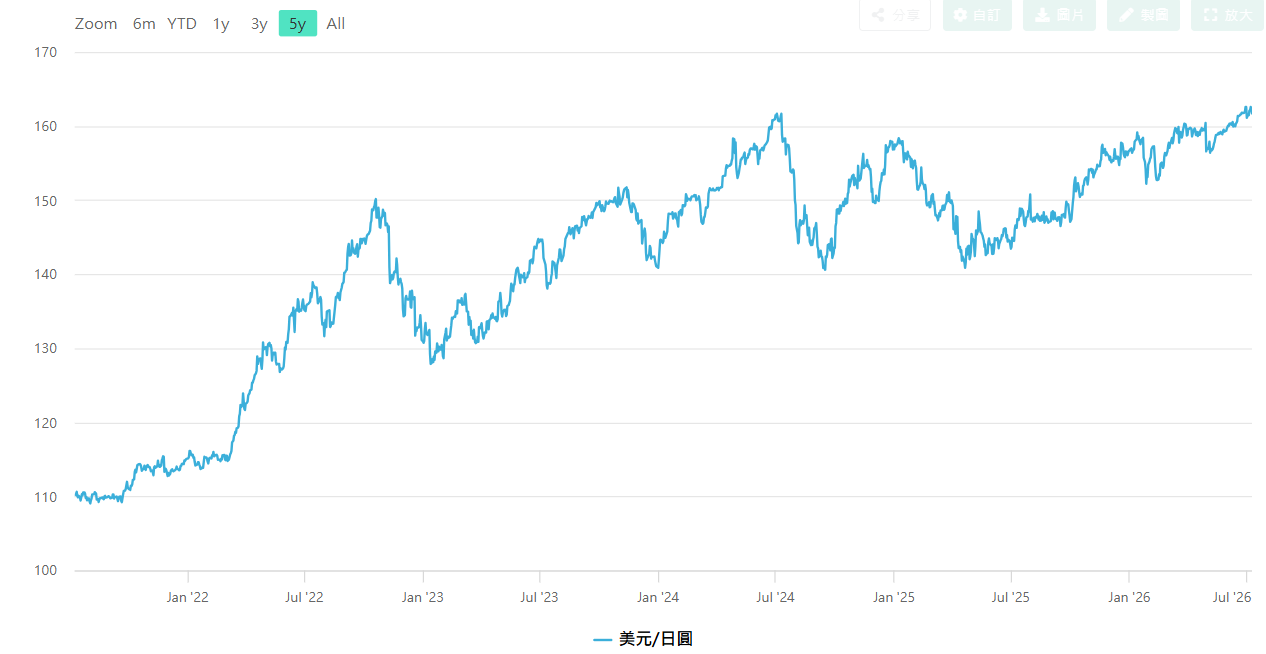The width and height of the screenshot is (1266, 654).
Task: Click the Jul '22 axis label
Action: 304,597
